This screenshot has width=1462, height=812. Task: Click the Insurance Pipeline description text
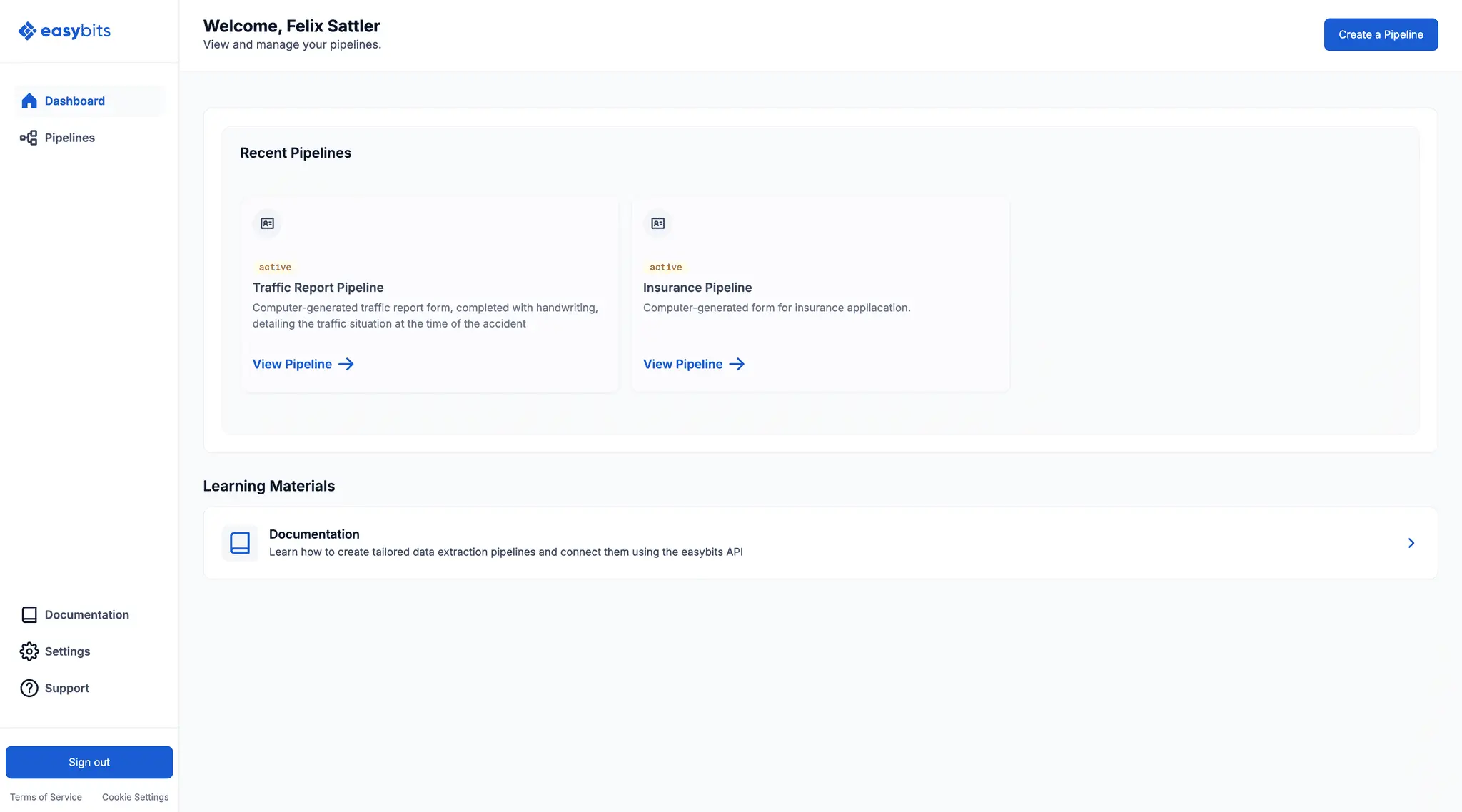(x=777, y=308)
